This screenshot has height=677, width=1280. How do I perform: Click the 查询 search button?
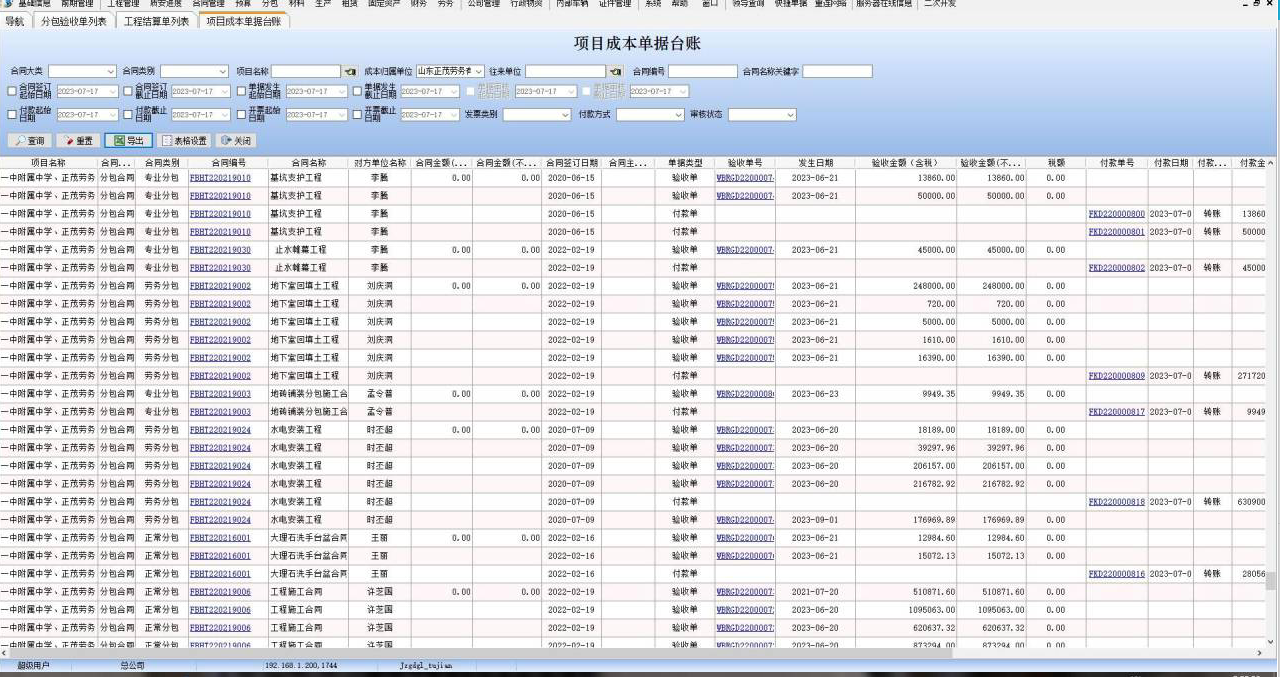(30, 141)
